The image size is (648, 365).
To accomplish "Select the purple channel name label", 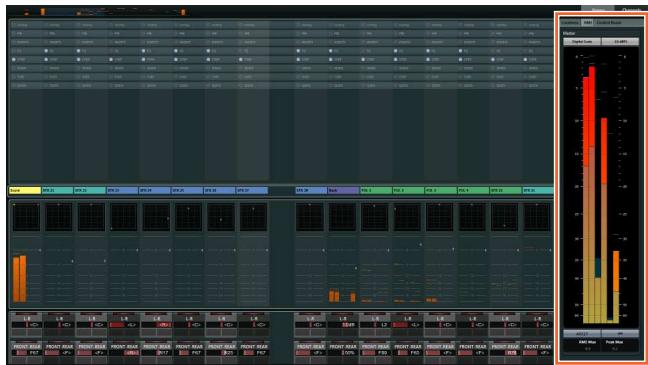I will pos(343,191).
